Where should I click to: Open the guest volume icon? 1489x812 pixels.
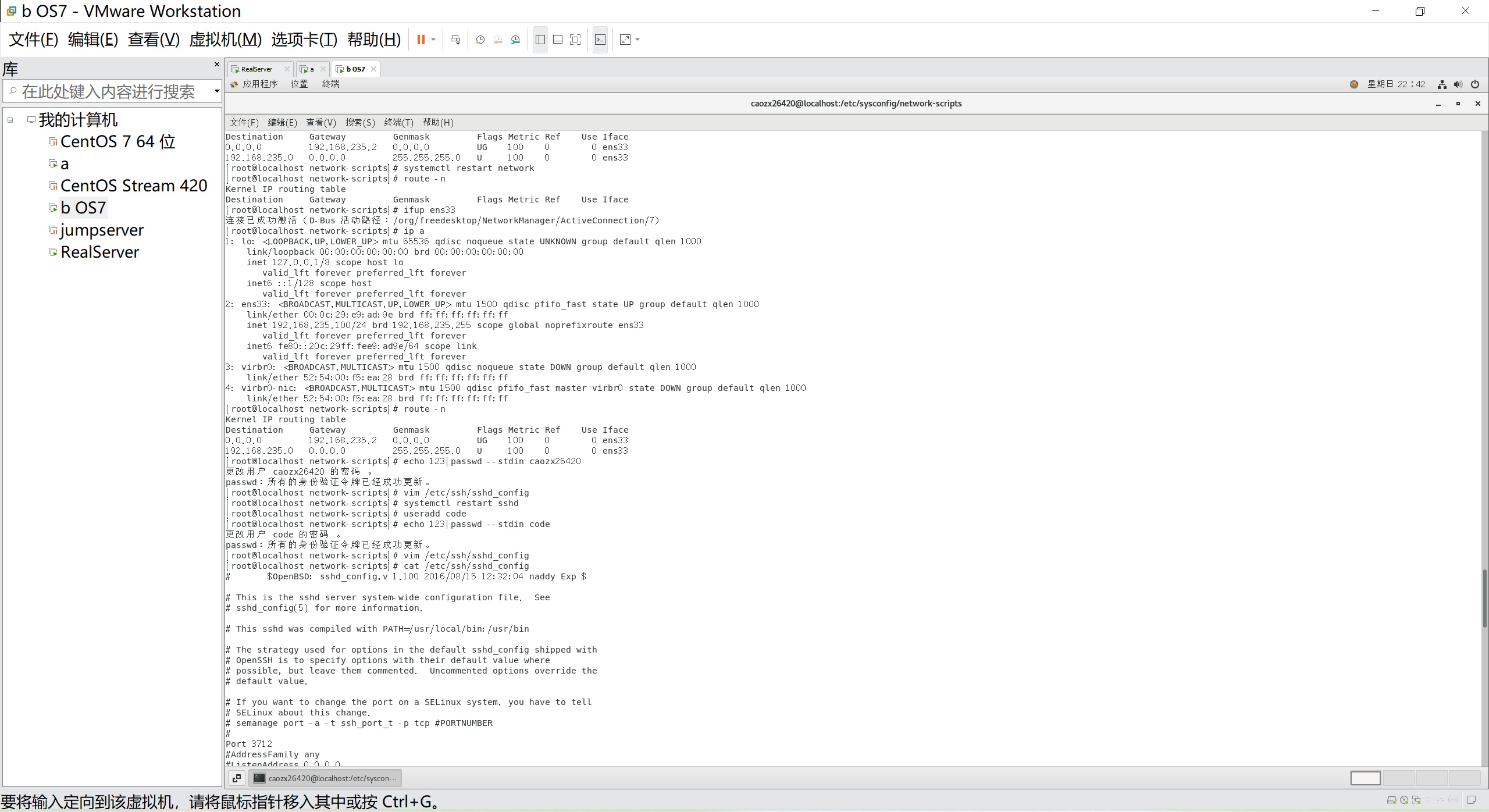point(1458,84)
